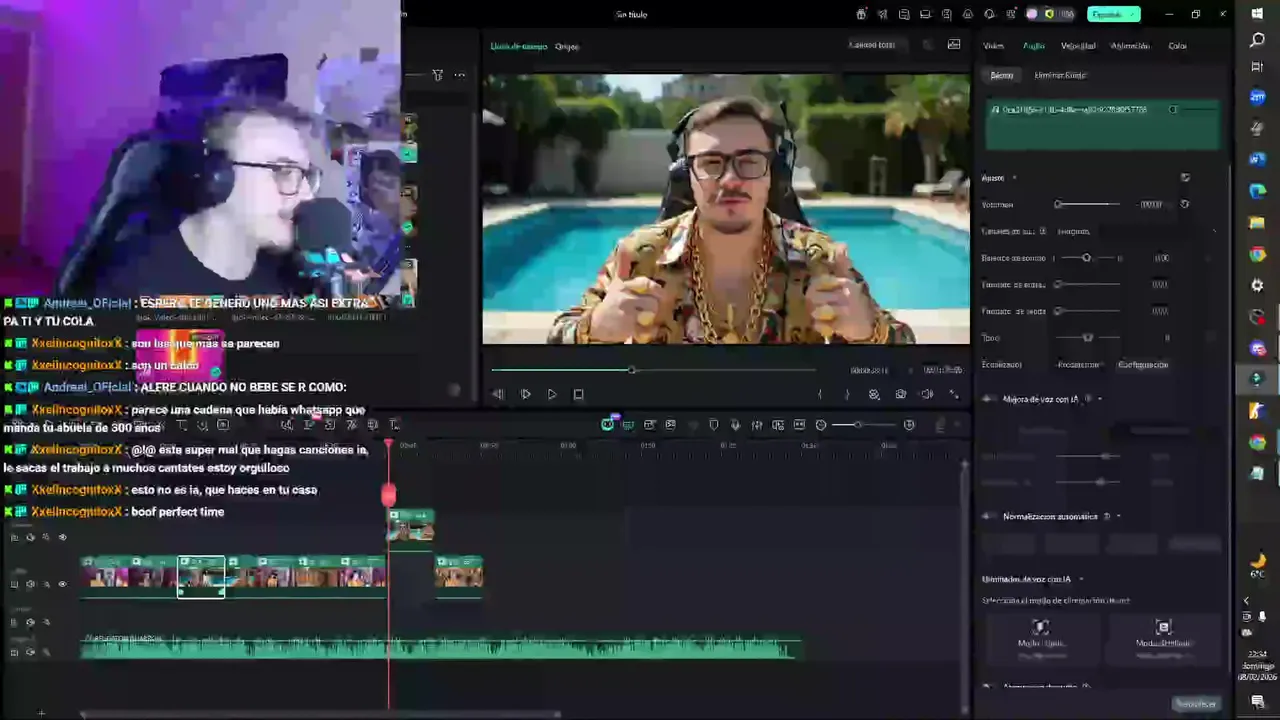Click the timeline zoom-out icon
1280x720 pixels.
[821, 425]
